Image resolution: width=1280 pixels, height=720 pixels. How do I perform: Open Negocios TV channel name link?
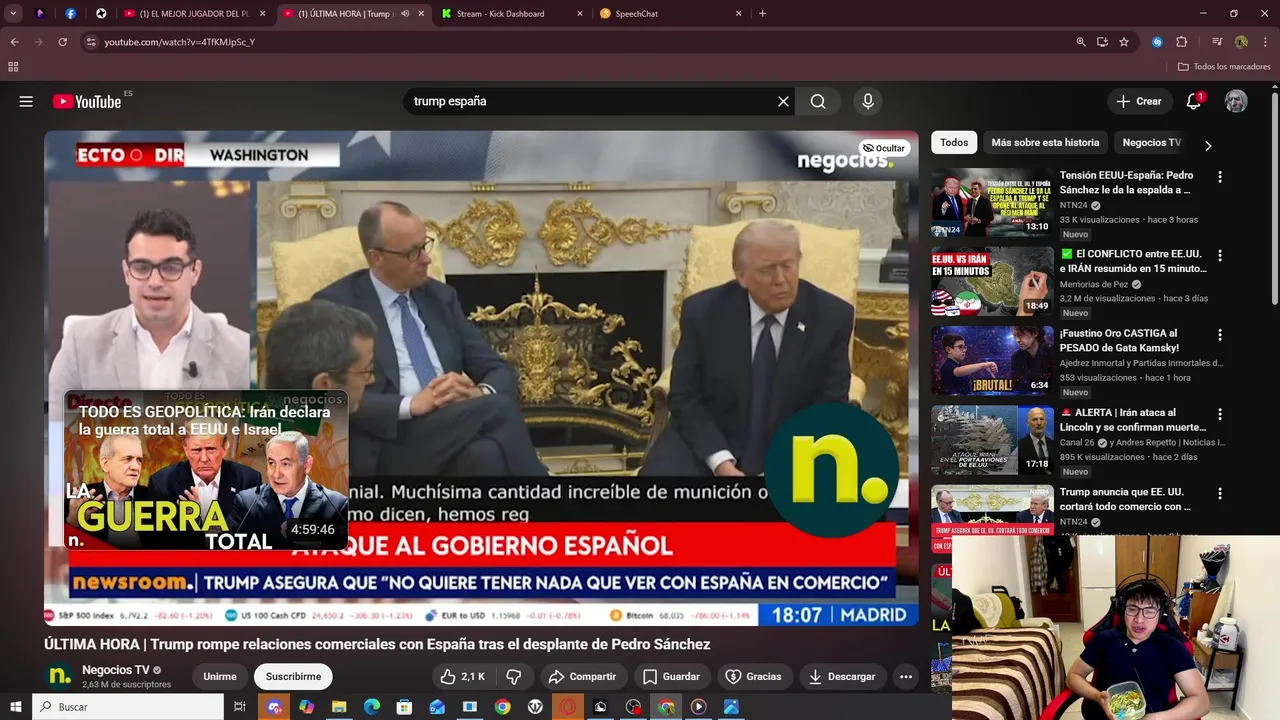[115, 670]
